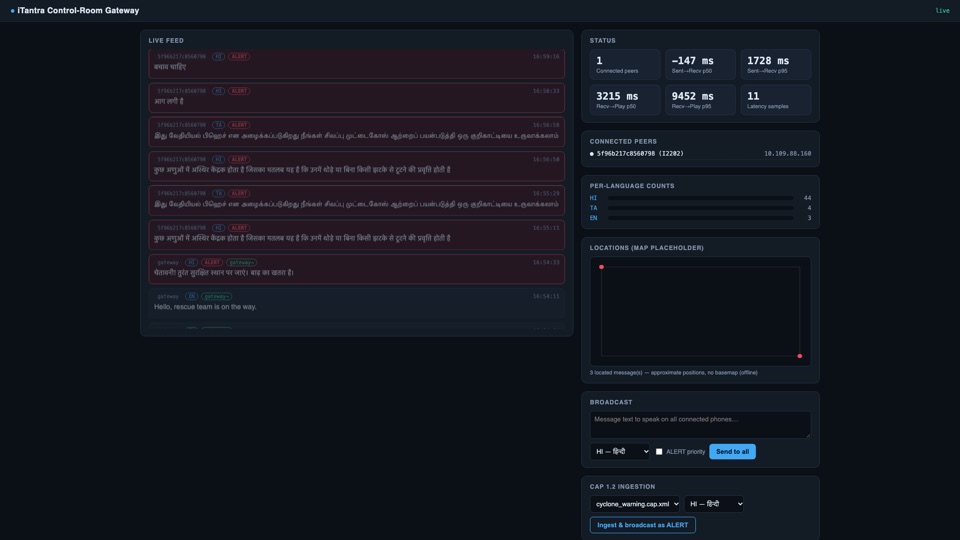Open the gateway alert message at 16:54:33
This screenshot has height=540, width=960.
click(x=356, y=269)
